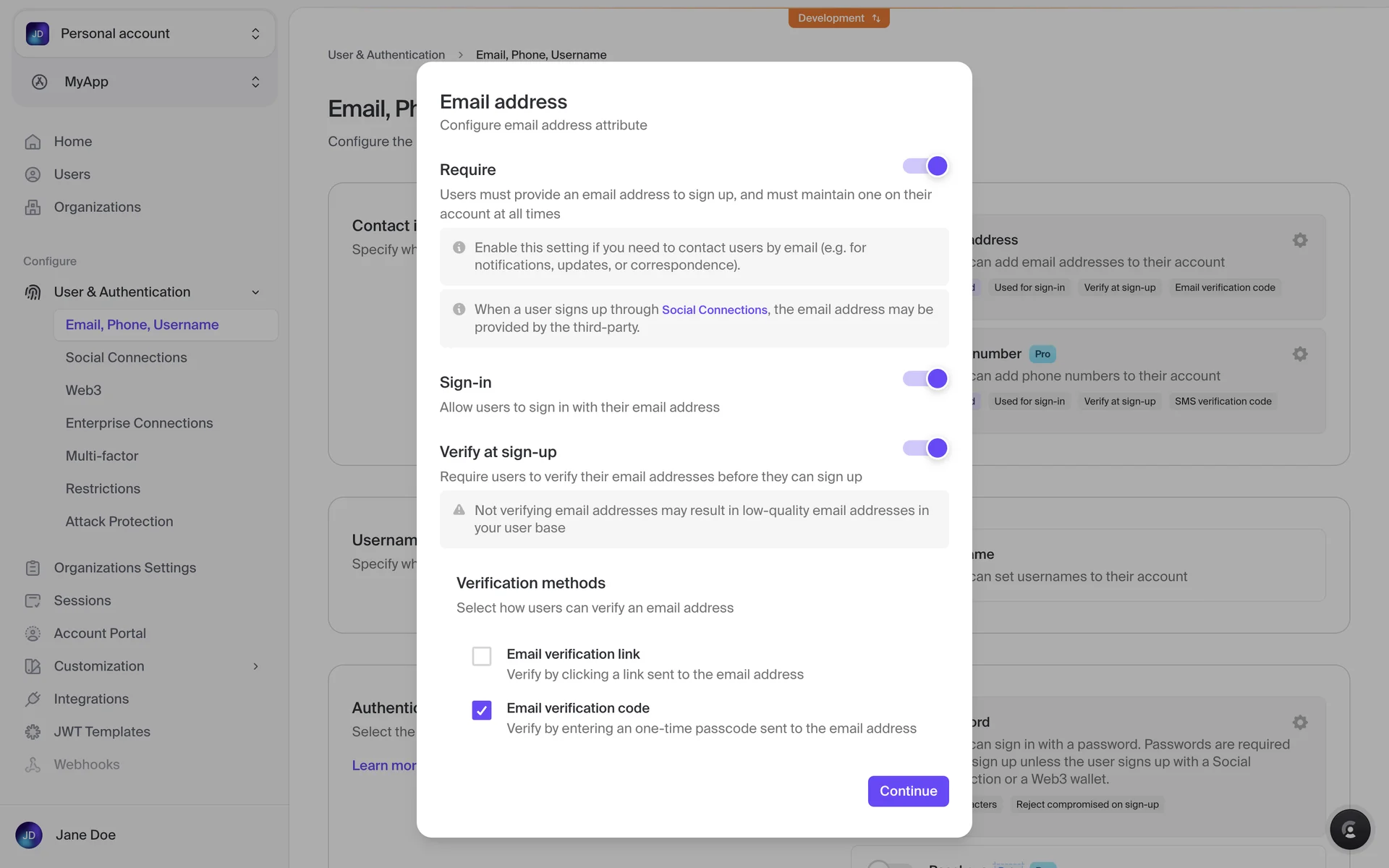Check the Email verification link checkbox
Viewport: 1389px width, 868px height.
482,656
